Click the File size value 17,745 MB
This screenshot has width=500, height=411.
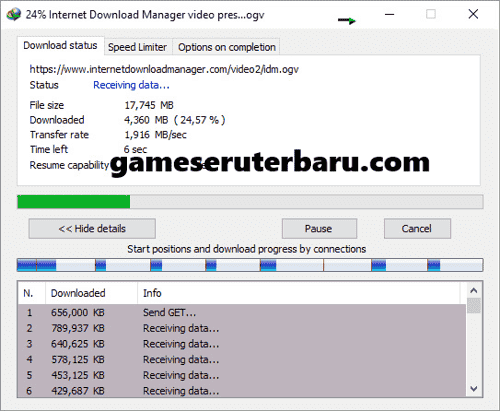(149, 105)
